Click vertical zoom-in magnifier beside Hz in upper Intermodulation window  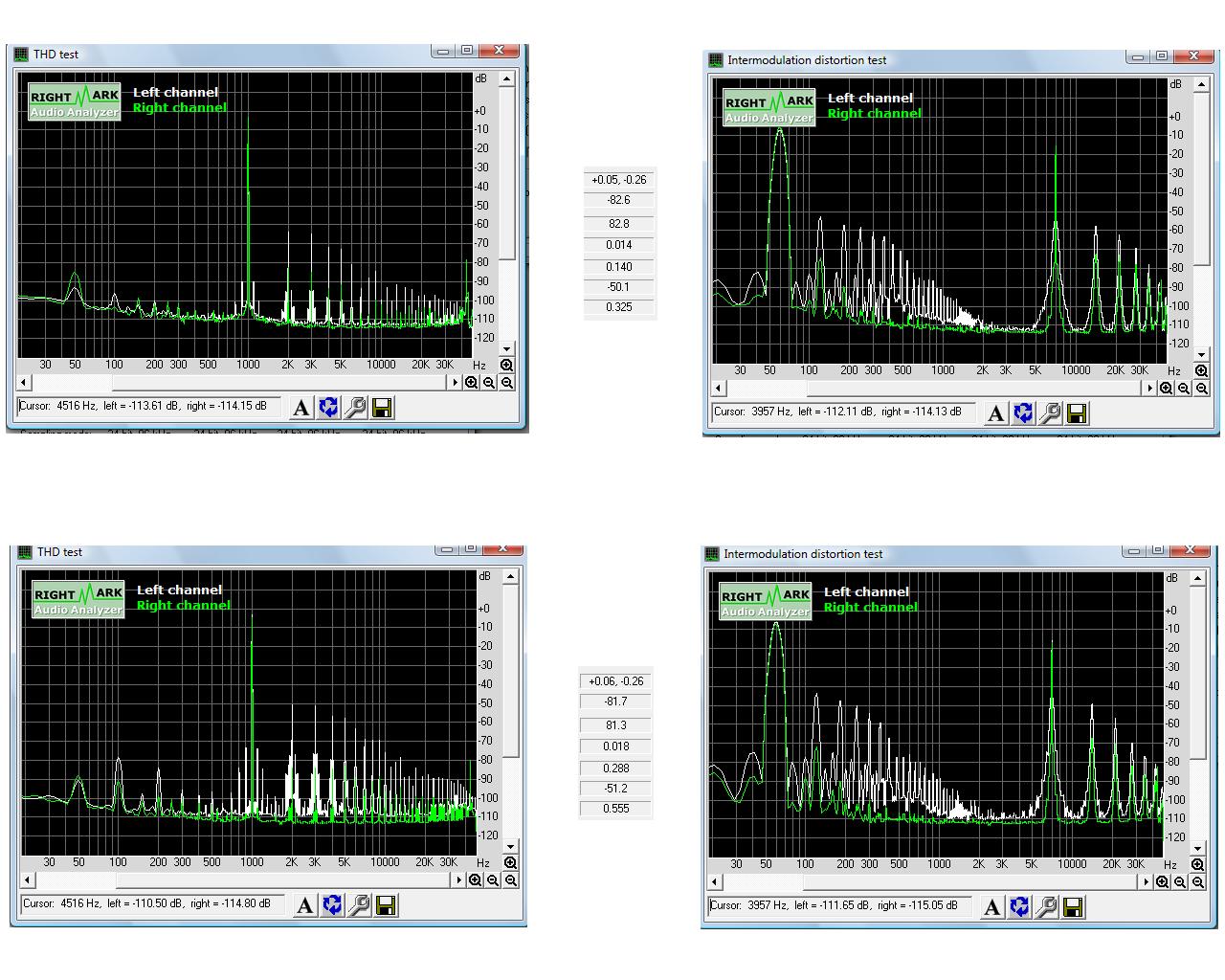(1202, 371)
